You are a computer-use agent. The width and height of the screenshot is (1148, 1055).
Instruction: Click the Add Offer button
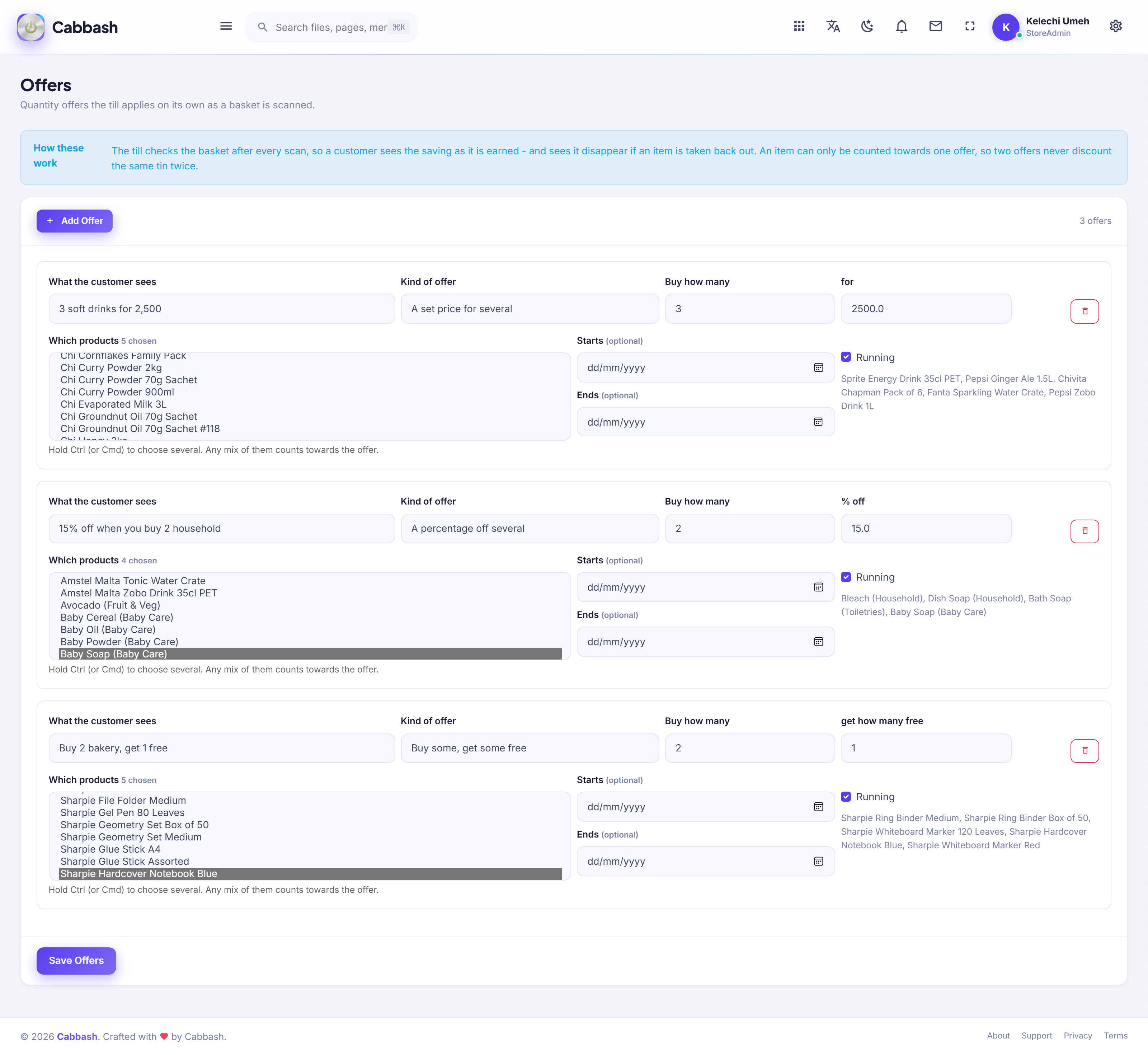(75, 221)
